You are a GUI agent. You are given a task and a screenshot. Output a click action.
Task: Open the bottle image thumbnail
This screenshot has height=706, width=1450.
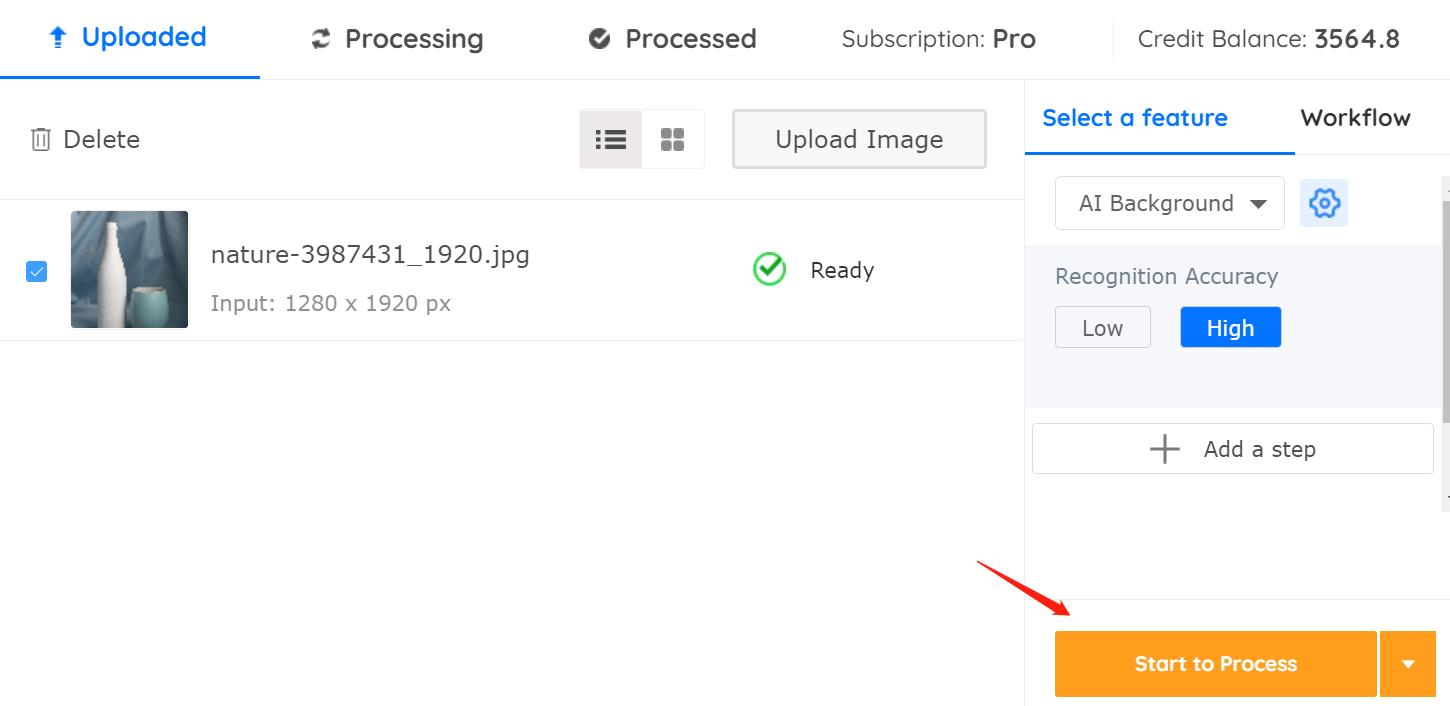[x=129, y=269]
